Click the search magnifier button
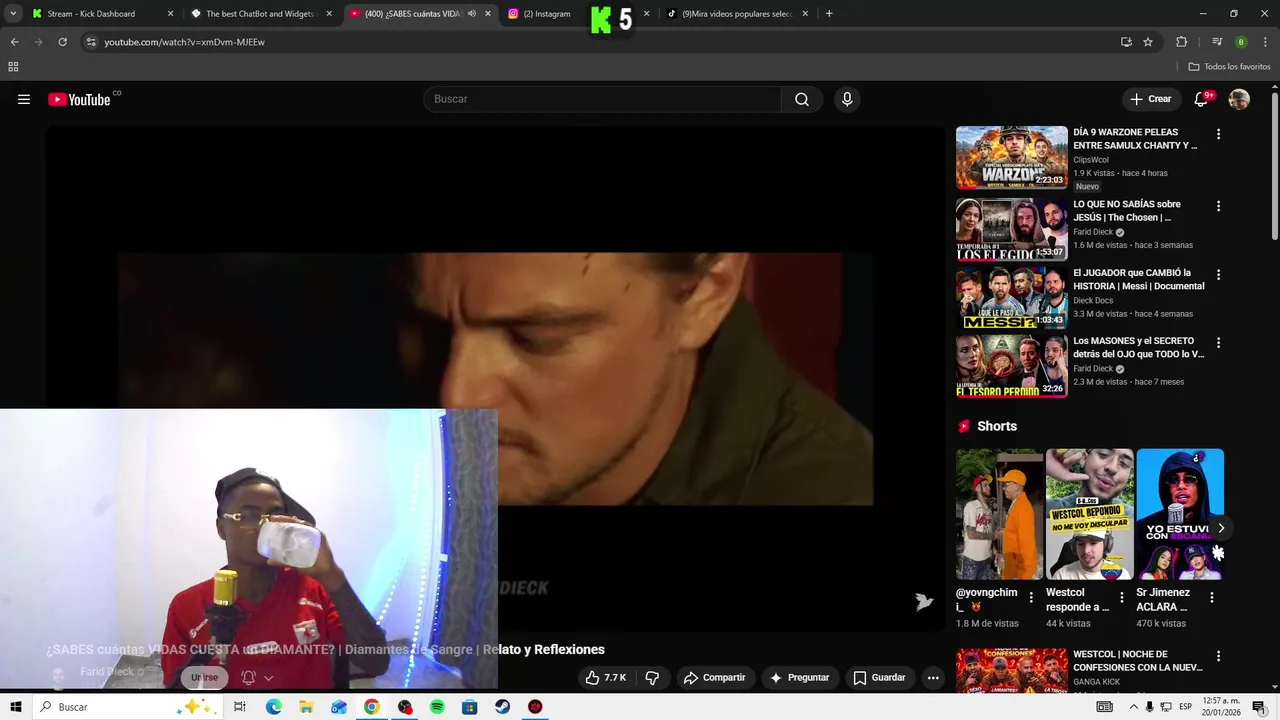1280x720 pixels. tap(802, 99)
